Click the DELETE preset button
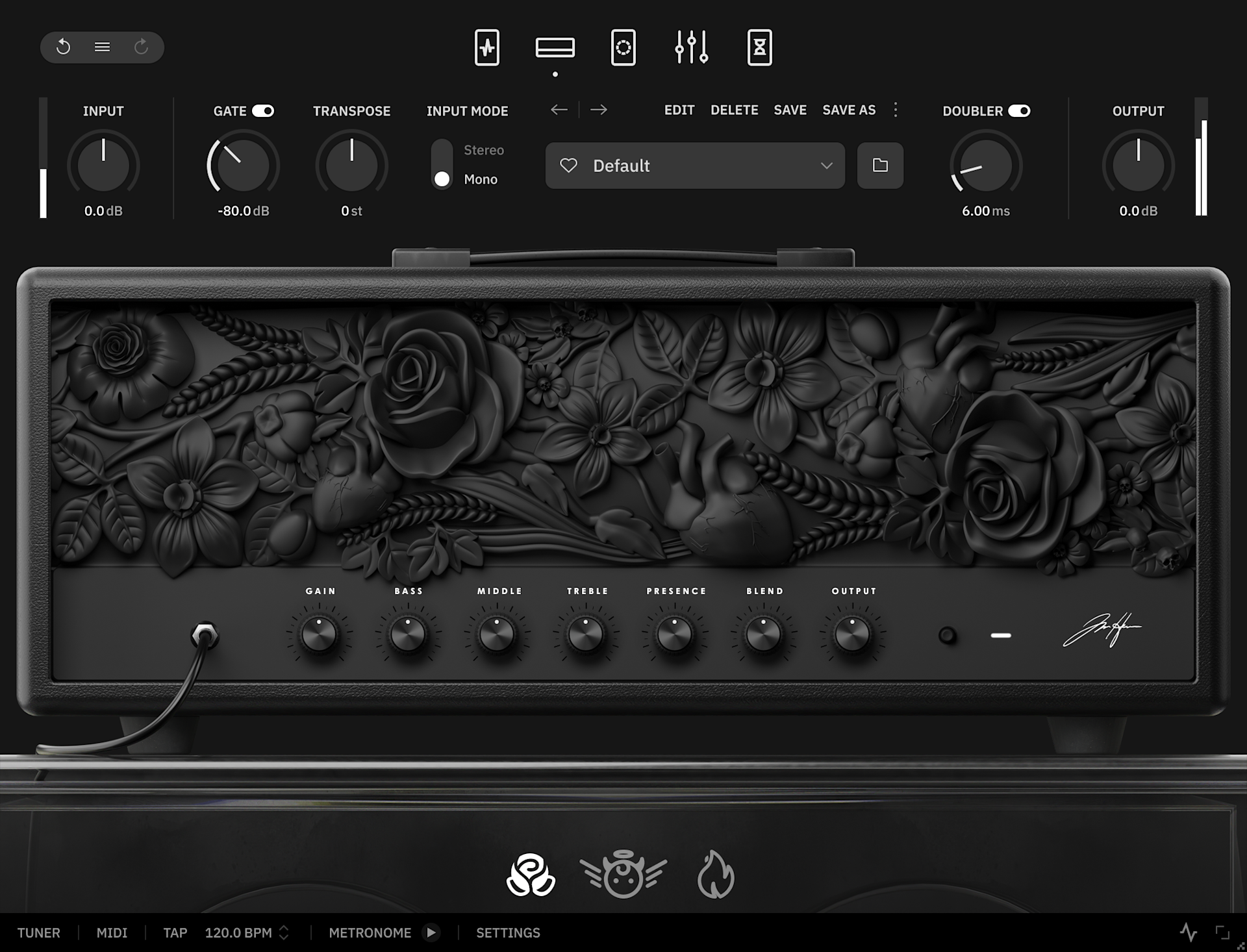Image resolution: width=1247 pixels, height=952 pixels. click(735, 110)
